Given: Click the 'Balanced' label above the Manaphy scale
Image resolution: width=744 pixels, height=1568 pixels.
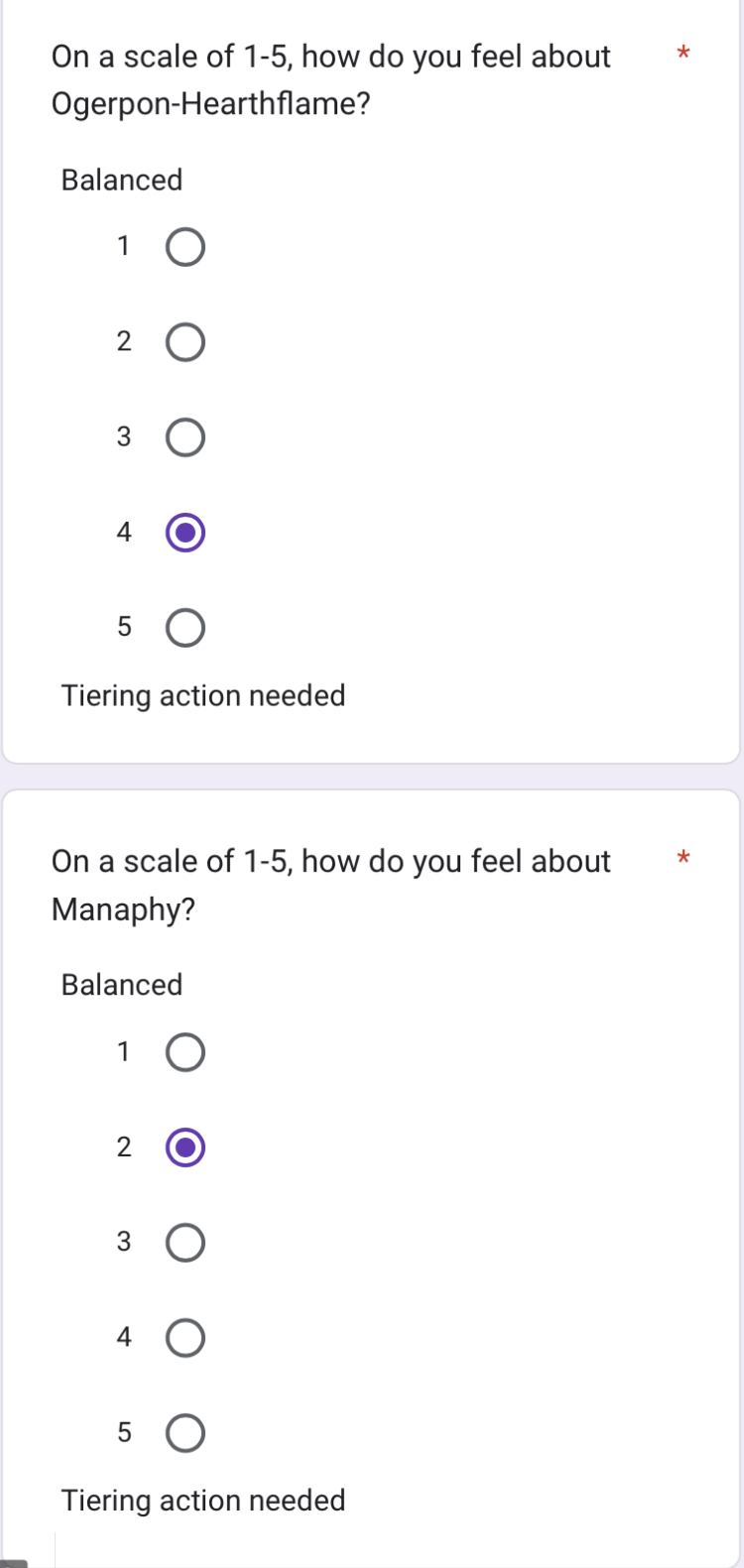Looking at the screenshot, I should (x=122, y=985).
